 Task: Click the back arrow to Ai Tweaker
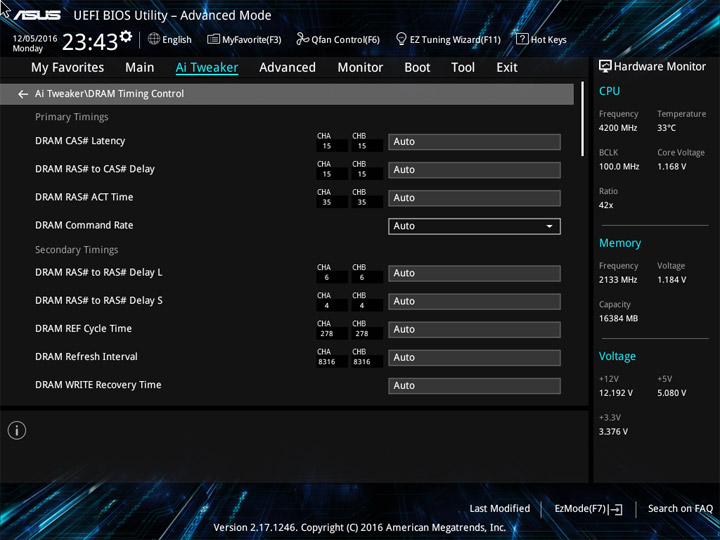point(22,94)
